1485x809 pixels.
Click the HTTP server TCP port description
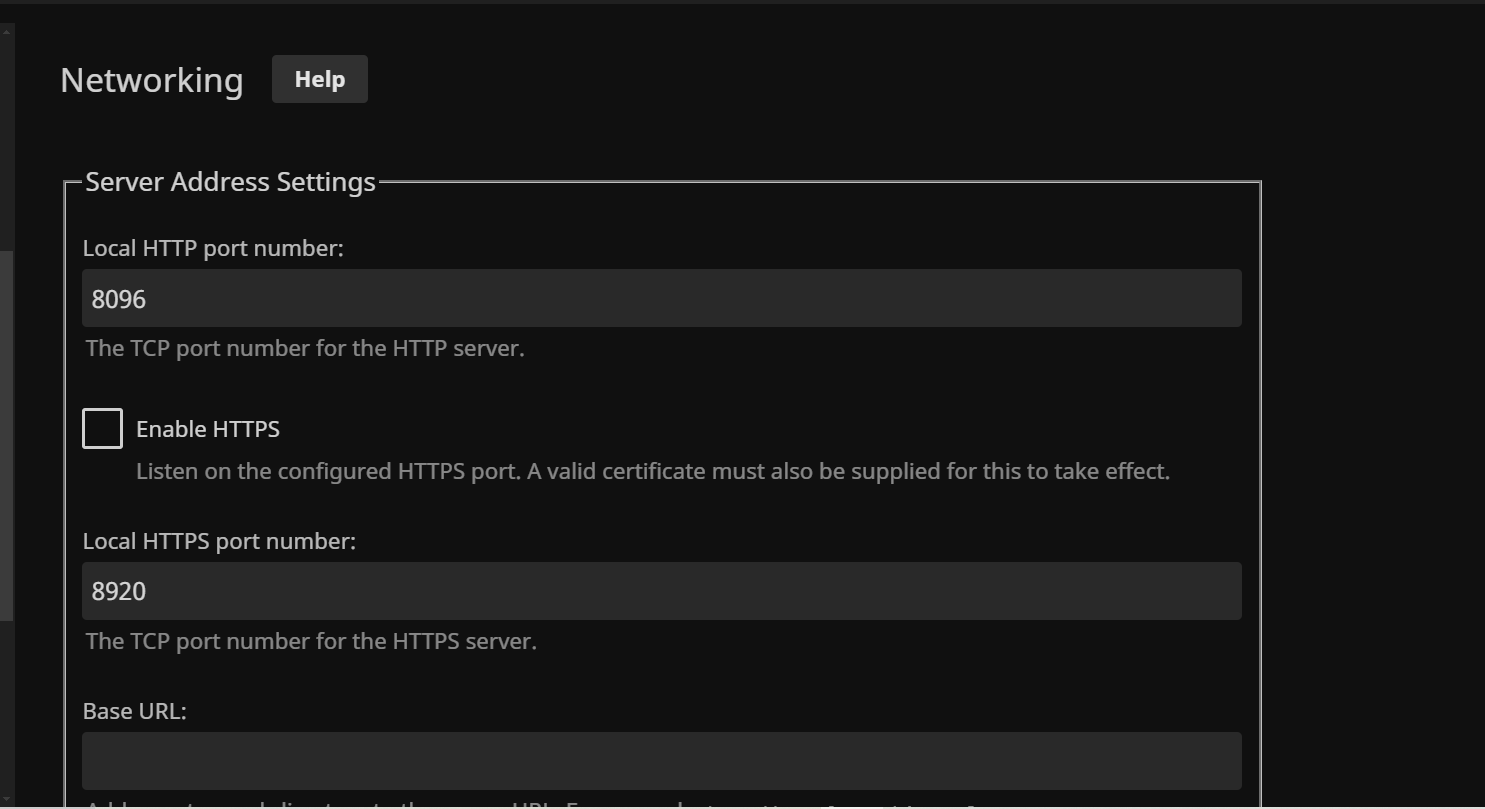click(x=305, y=349)
